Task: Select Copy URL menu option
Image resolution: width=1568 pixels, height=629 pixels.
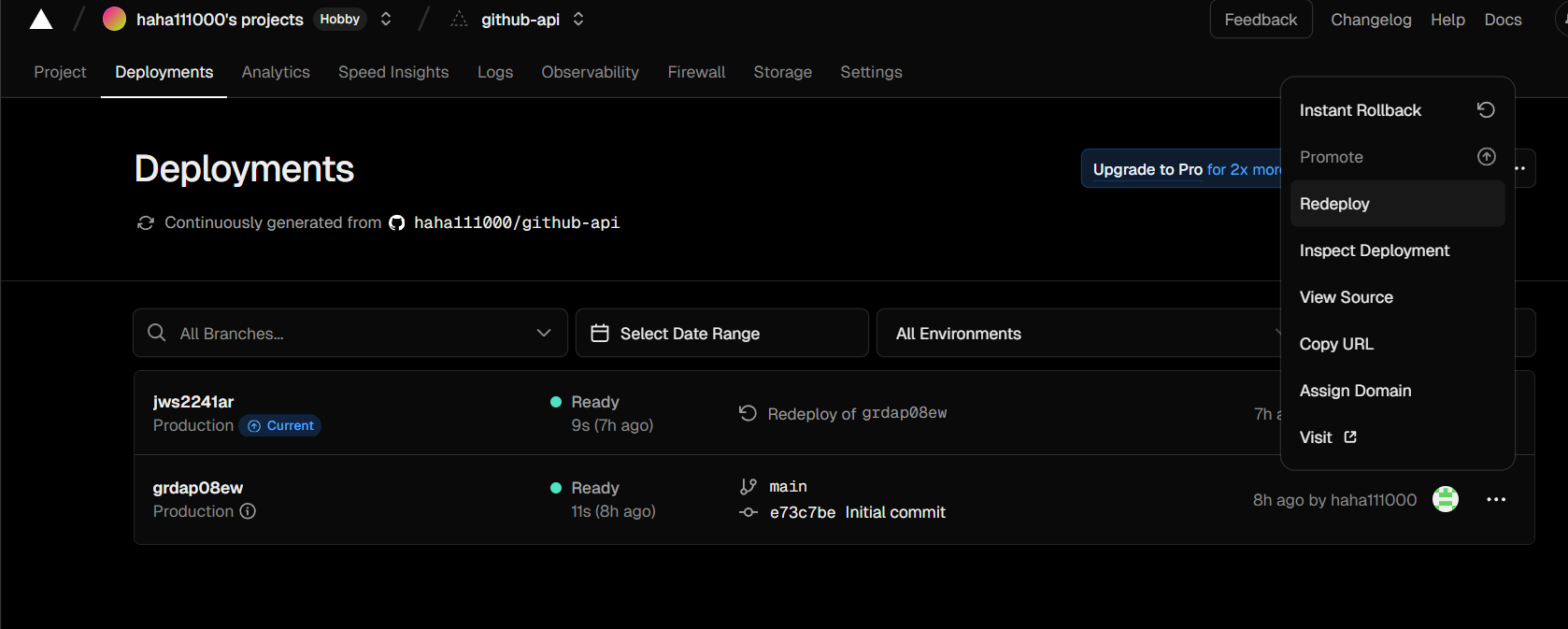Action: tap(1336, 344)
